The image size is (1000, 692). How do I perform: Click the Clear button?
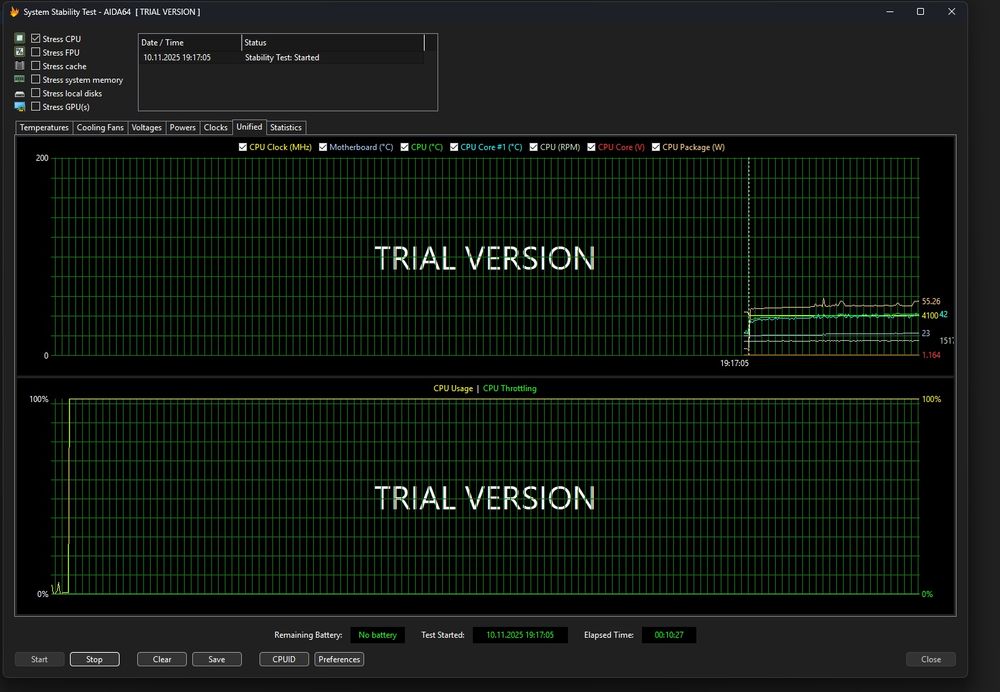(x=162, y=659)
